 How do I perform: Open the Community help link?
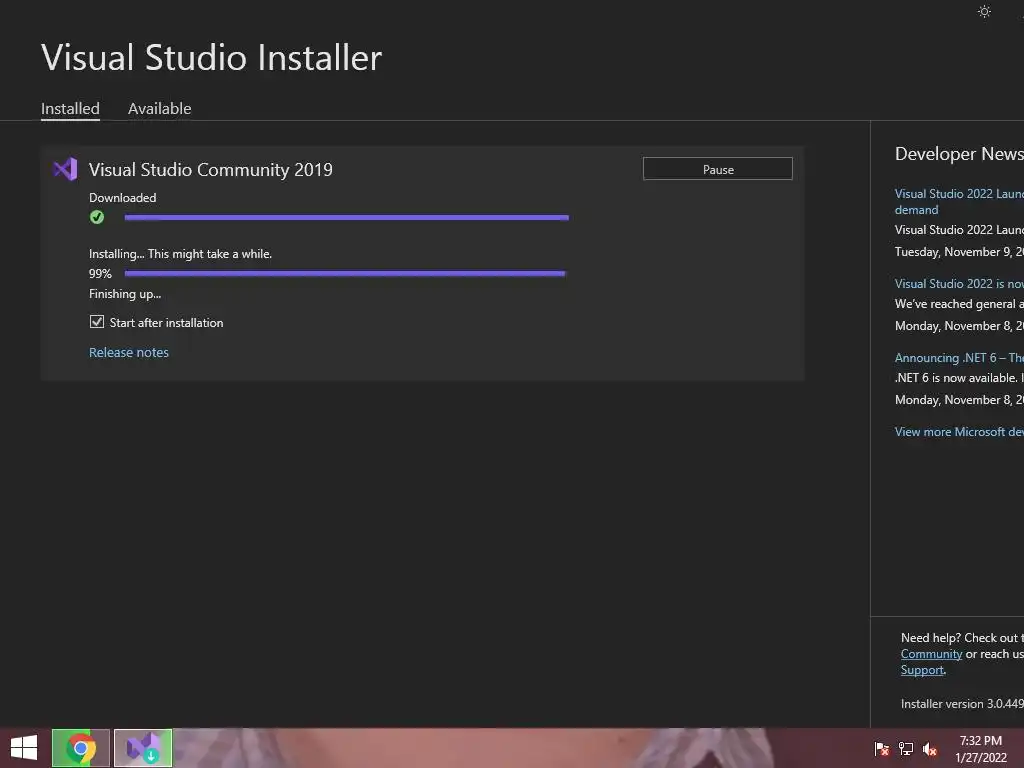931,654
